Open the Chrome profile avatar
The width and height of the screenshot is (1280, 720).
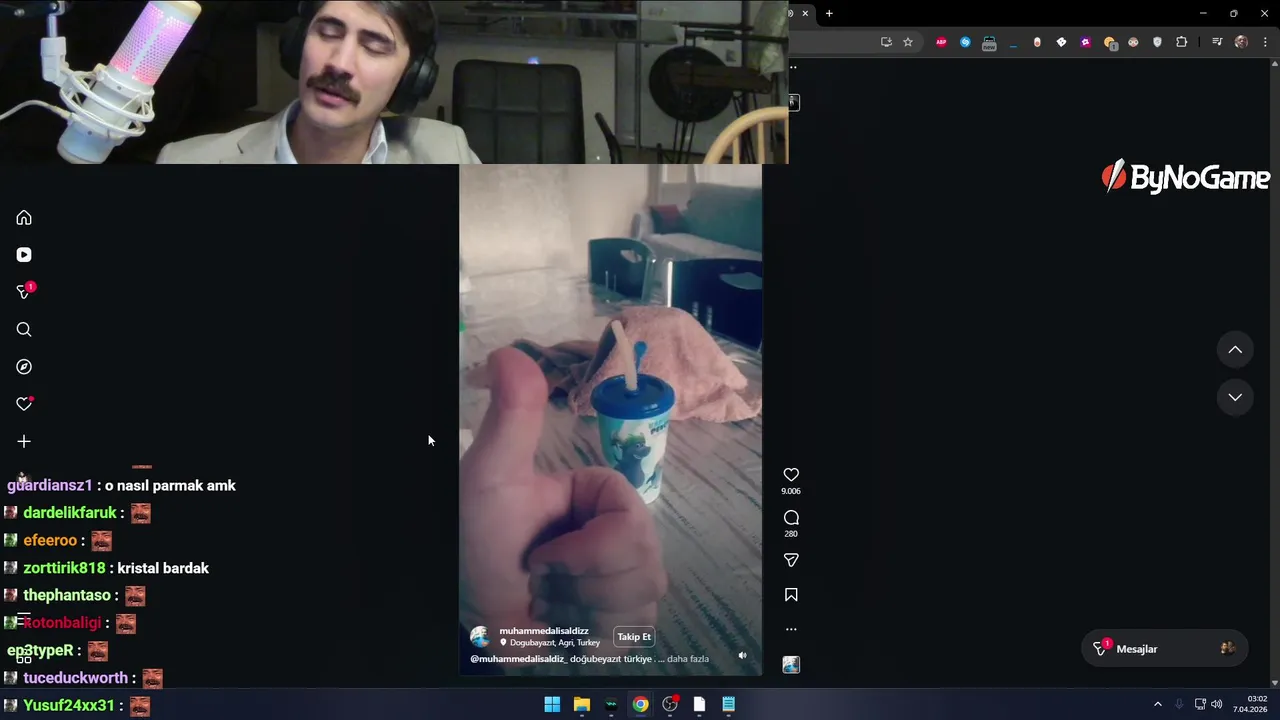(1241, 42)
